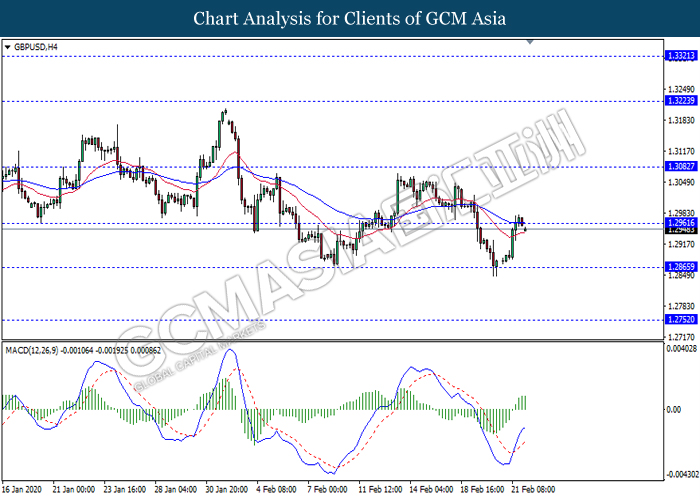Select the 1.32239 price level label
The image size is (700, 500).
tap(681, 101)
